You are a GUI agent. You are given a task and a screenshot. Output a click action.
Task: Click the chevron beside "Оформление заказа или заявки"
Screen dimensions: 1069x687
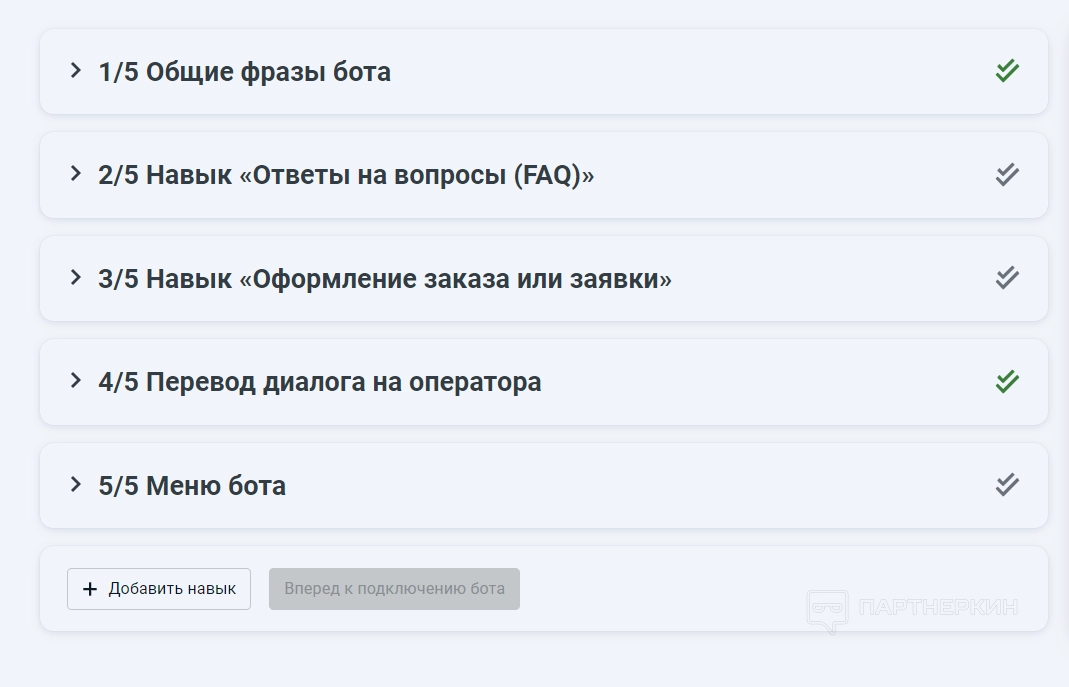pyautogui.click(x=75, y=277)
